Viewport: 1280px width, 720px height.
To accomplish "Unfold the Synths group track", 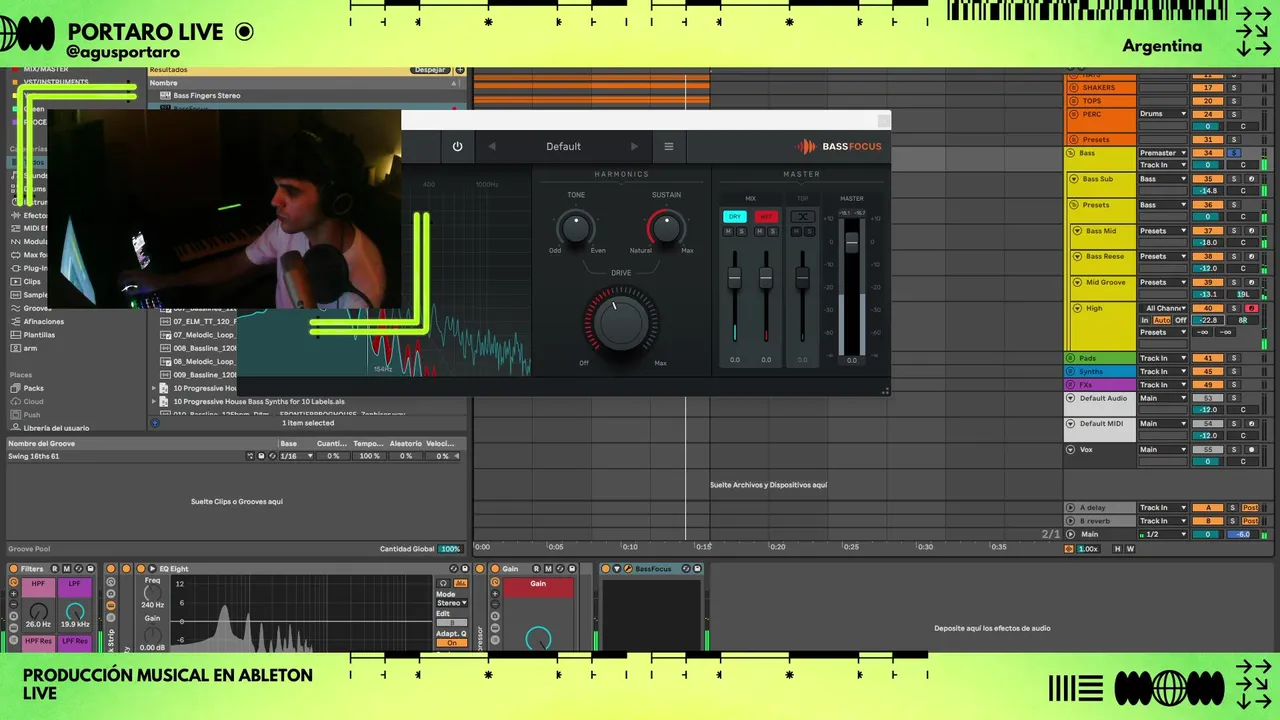I will 1072,371.
